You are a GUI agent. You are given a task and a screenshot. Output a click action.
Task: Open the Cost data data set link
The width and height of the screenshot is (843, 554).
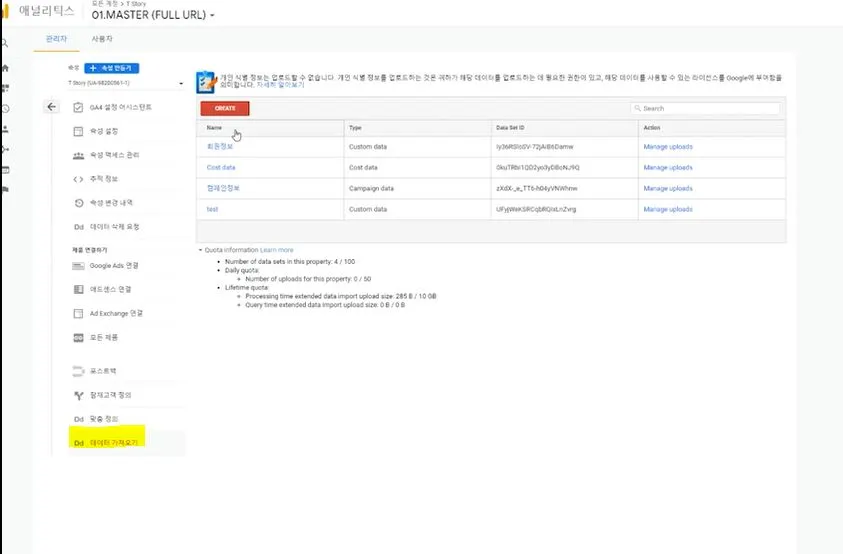(221, 167)
